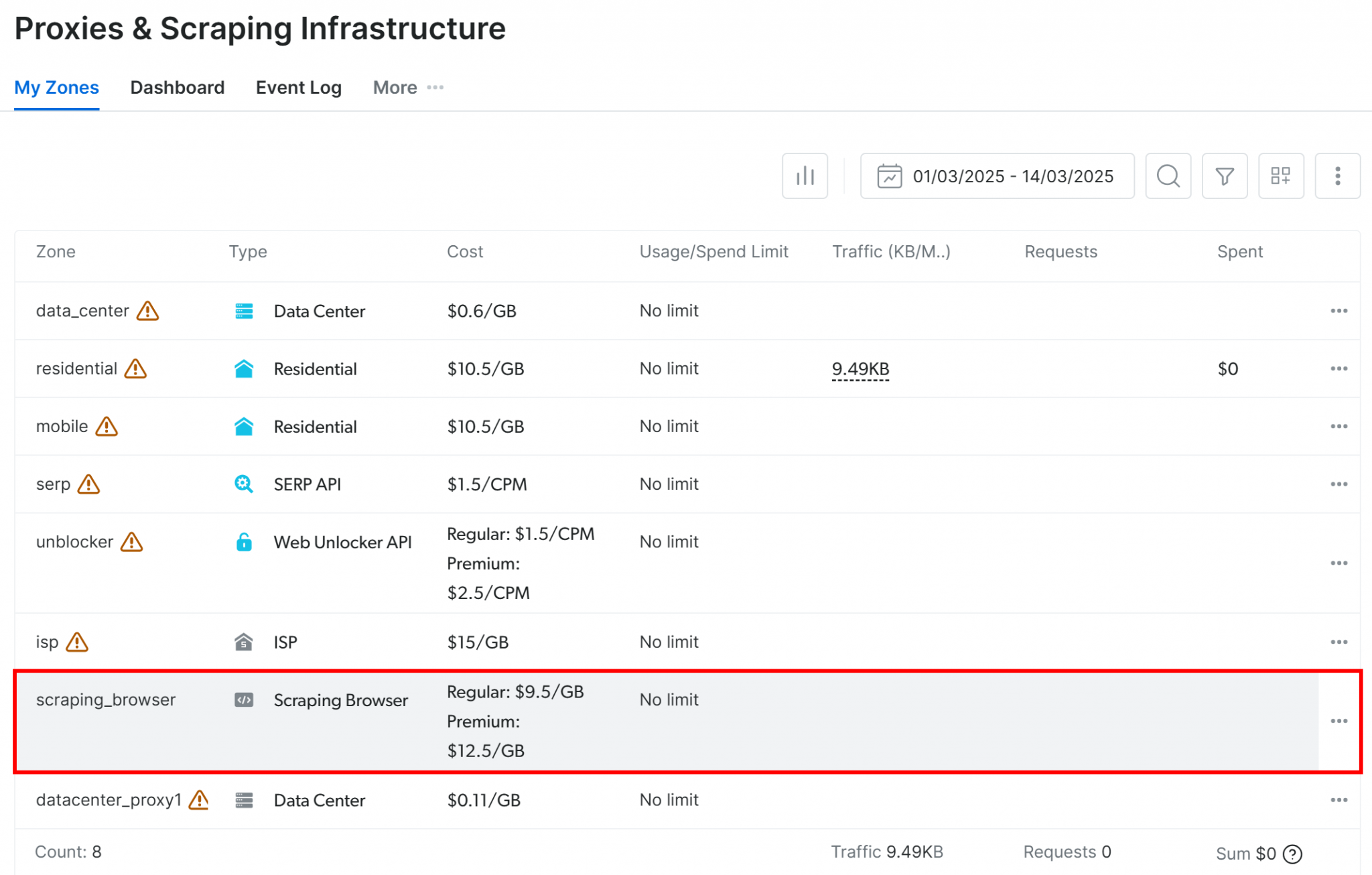This screenshot has height=875, width=1372.
Task: Click help icon next to Sum $0
Action: 1292,854
